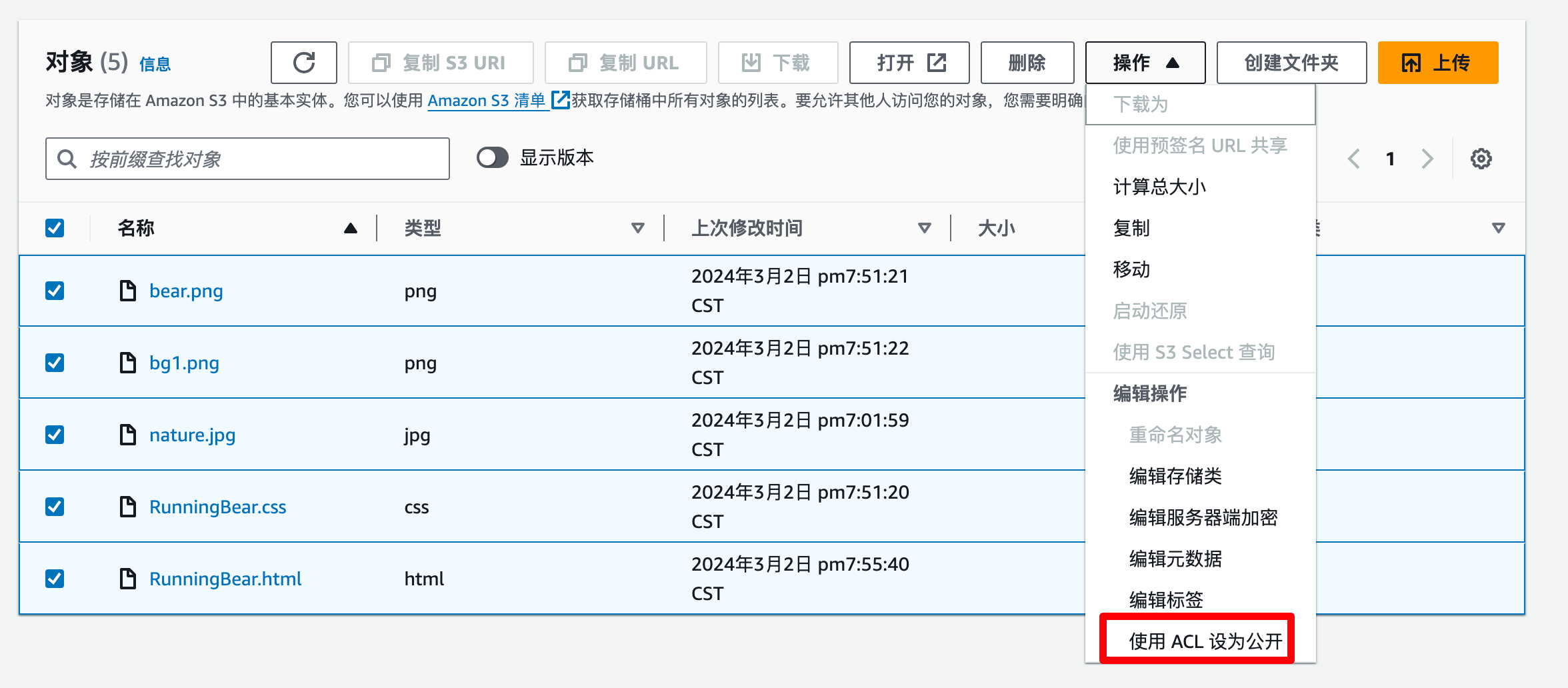Choose 移动 in the actions menu
The width and height of the screenshot is (1568, 688).
pos(1201,269)
